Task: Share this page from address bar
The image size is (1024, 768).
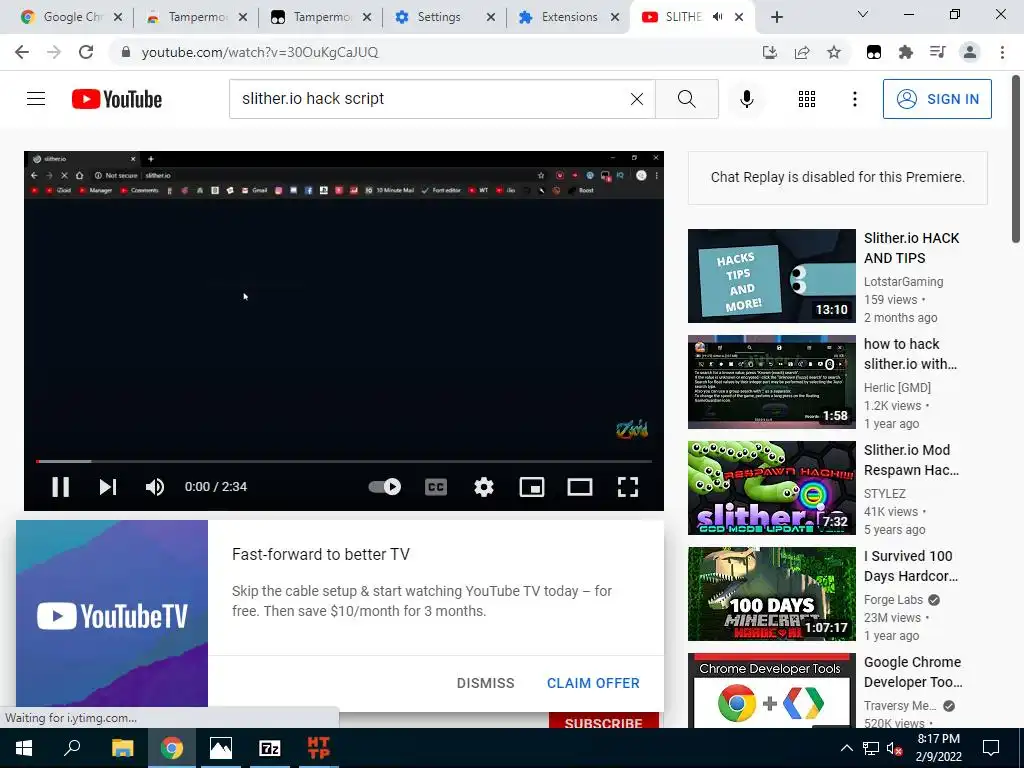Action: [x=802, y=52]
